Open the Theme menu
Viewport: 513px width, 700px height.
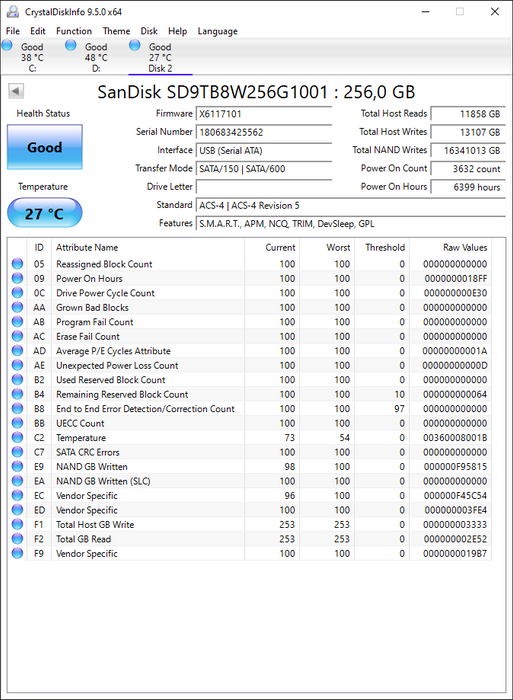116,31
